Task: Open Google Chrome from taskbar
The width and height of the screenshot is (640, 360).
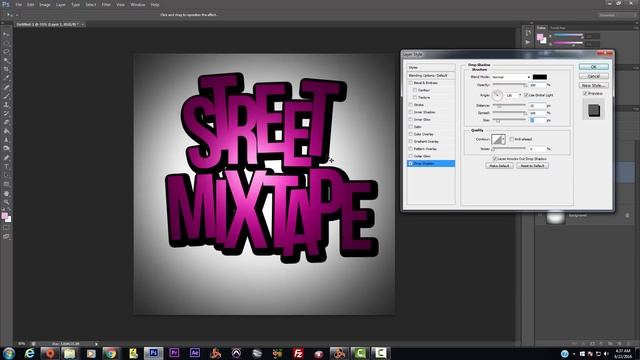Action: pyautogui.click(x=110, y=353)
